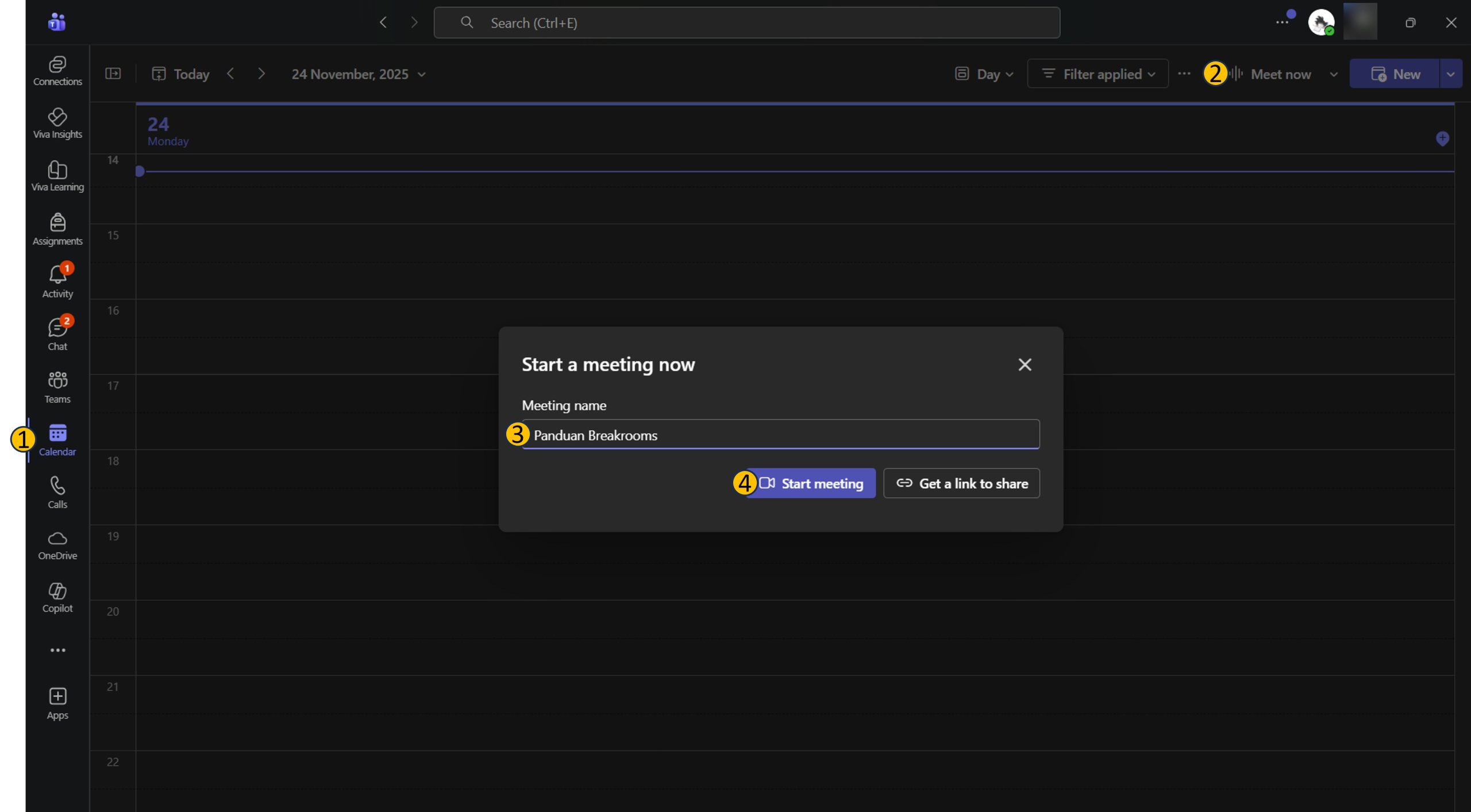Open the arrow next to New button

point(1450,74)
